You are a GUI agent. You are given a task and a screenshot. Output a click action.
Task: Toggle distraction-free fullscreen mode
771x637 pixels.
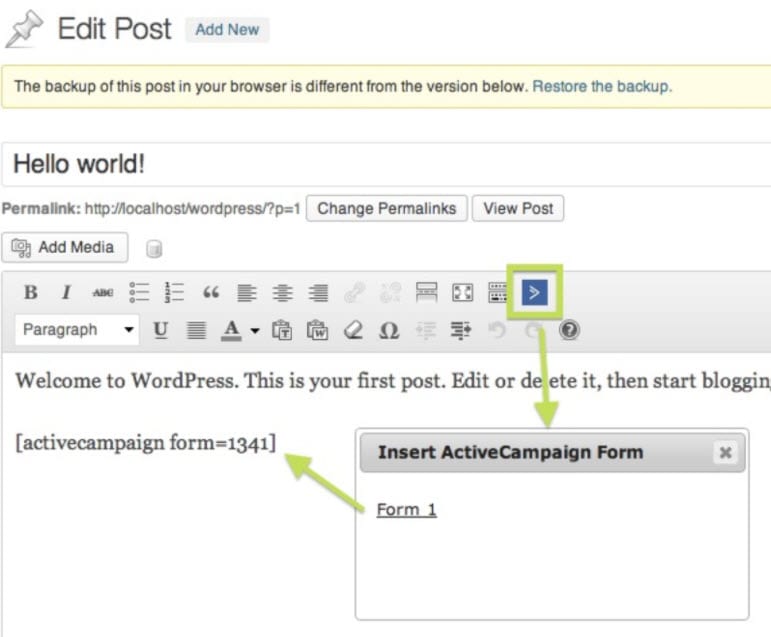tap(462, 293)
